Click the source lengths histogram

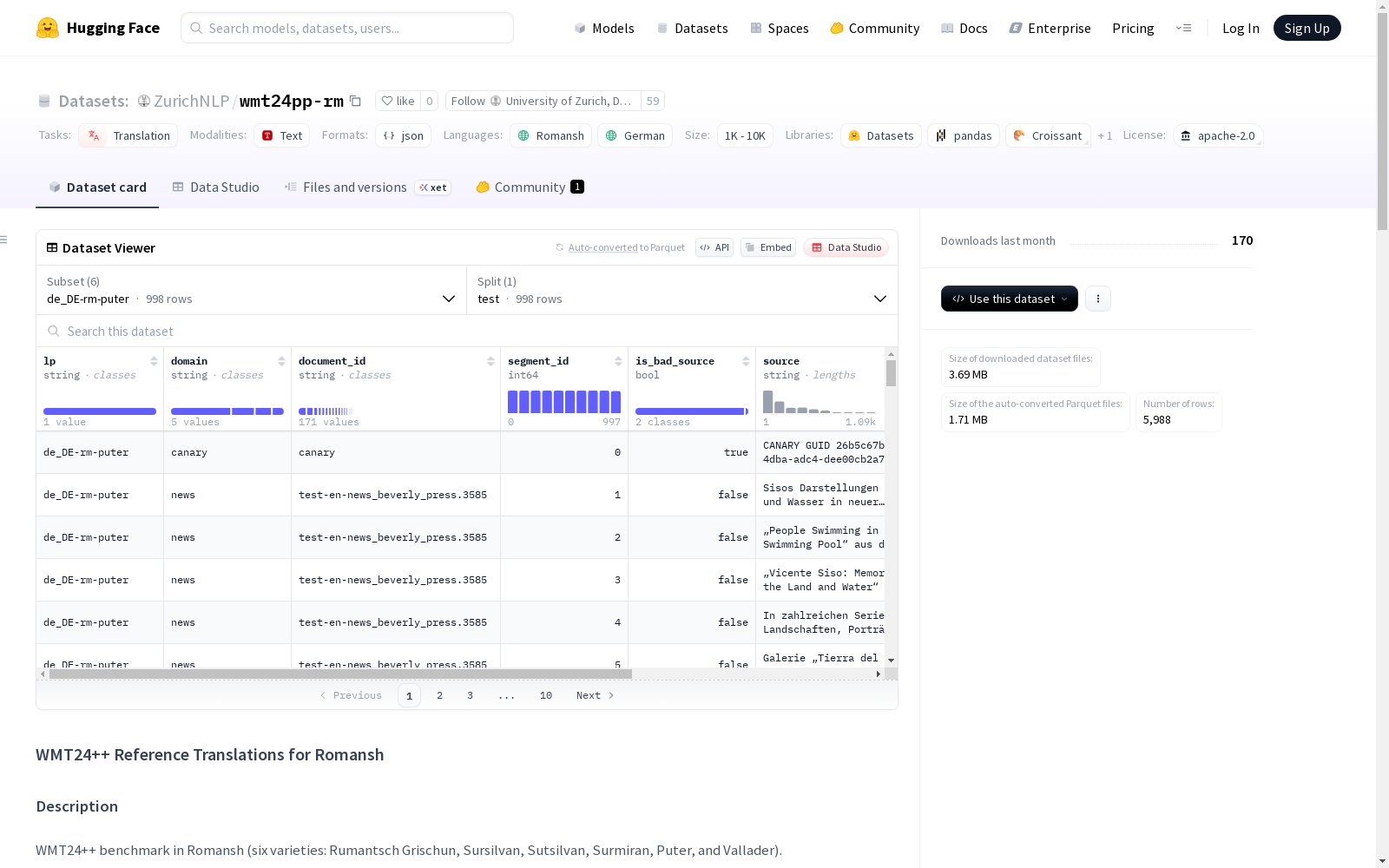[x=820, y=401]
